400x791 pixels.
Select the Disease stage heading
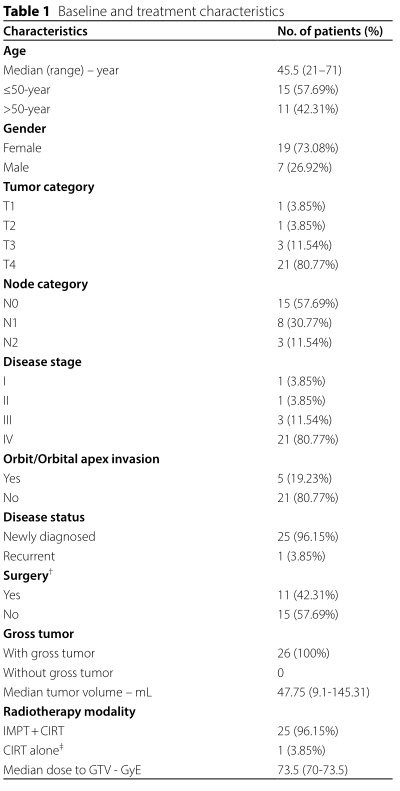pyautogui.click(x=42, y=362)
